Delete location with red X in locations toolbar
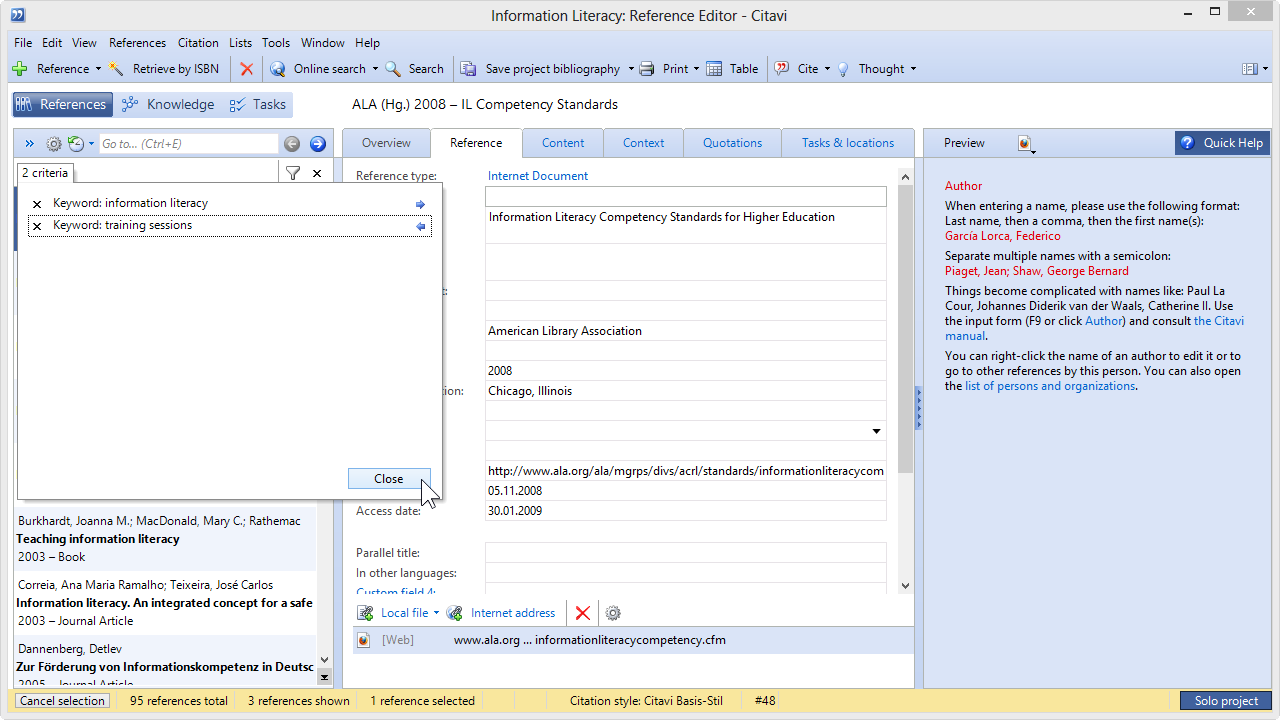Screen dimensions: 1280x720 (583, 613)
